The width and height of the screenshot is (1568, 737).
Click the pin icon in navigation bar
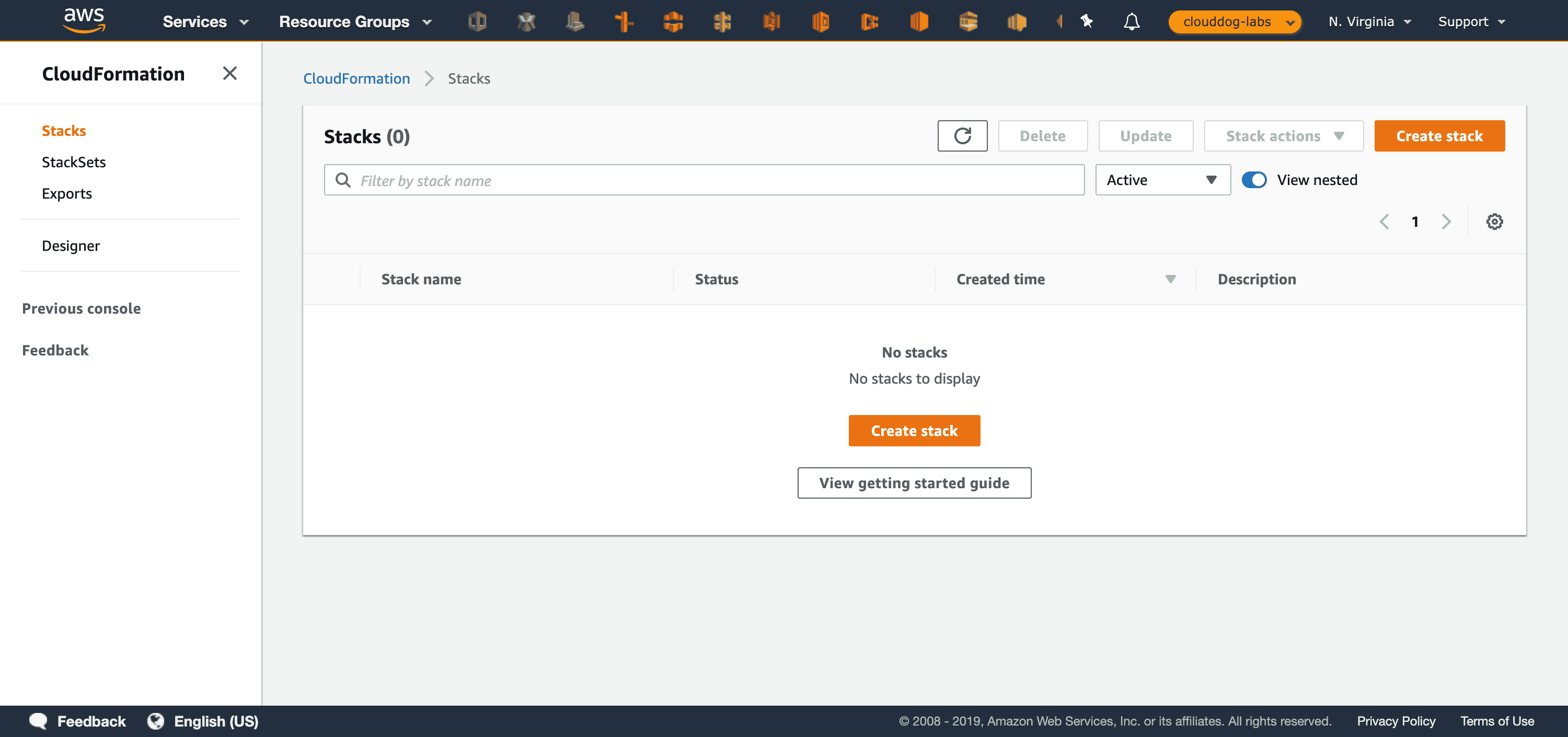(1087, 21)
